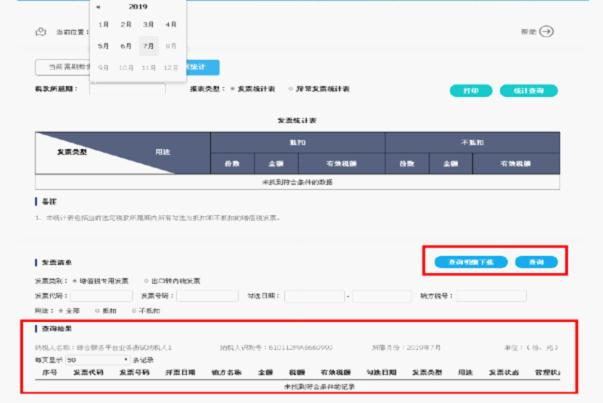Click the 查询明细下载 download button
This screenshot has width=603, height=403.
coord(471,262)
